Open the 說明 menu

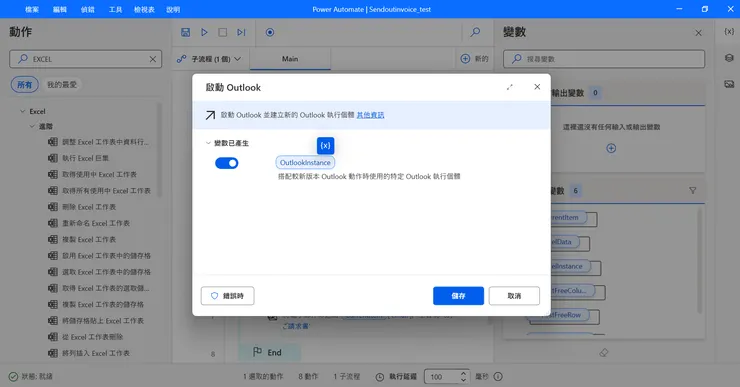pyautogui.click(x=173, y=9)
